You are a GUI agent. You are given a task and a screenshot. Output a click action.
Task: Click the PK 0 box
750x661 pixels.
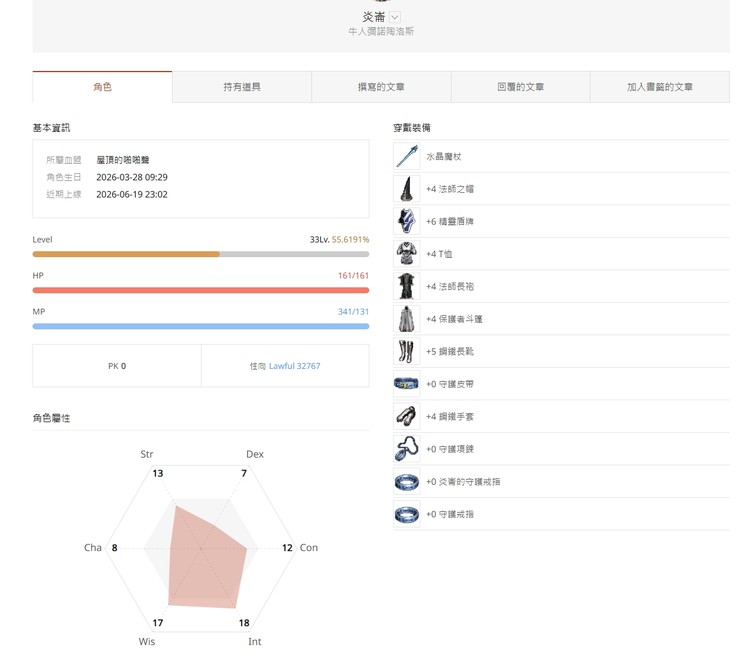coord(117,366)
